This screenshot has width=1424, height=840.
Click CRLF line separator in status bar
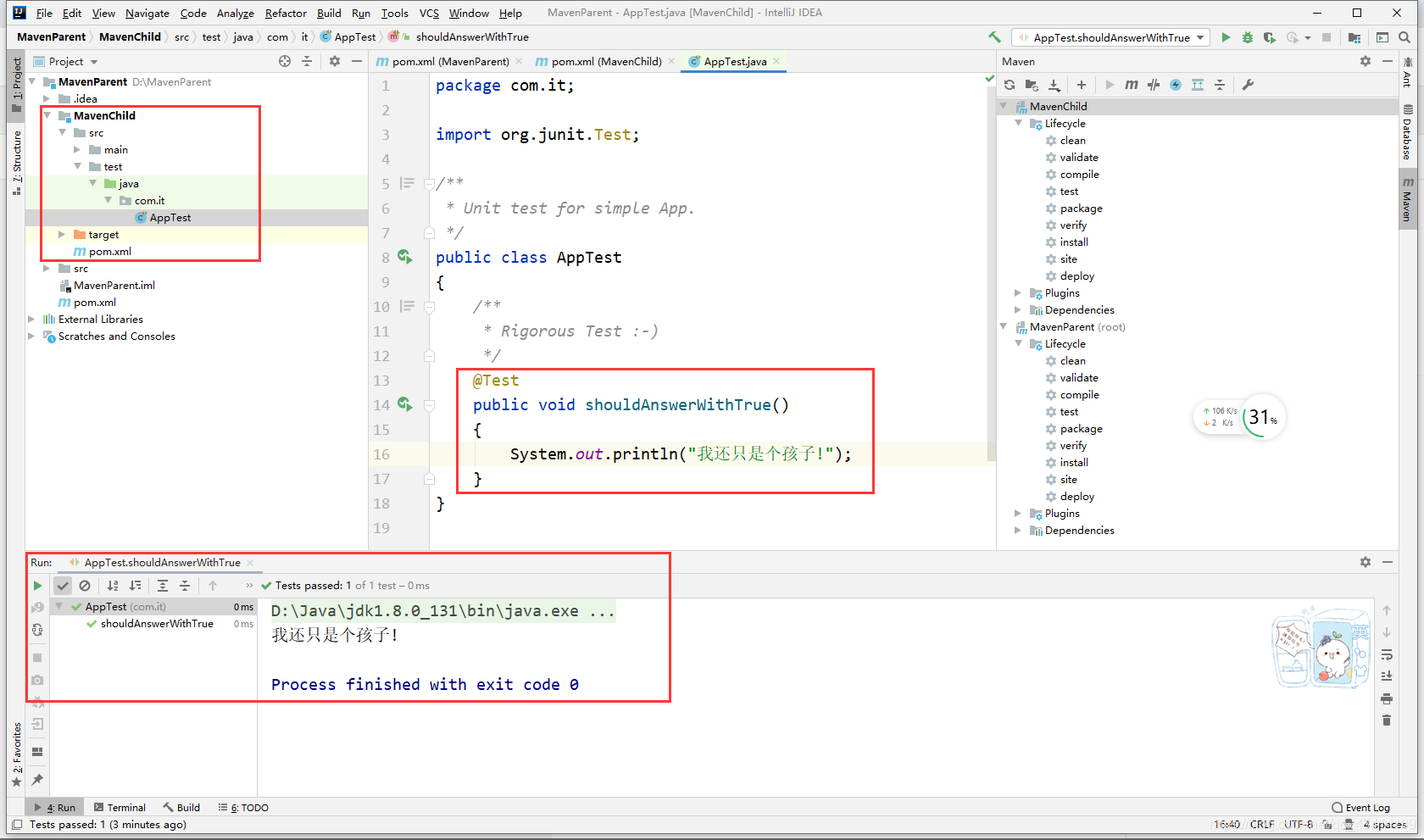click(x=1261, y=824)
